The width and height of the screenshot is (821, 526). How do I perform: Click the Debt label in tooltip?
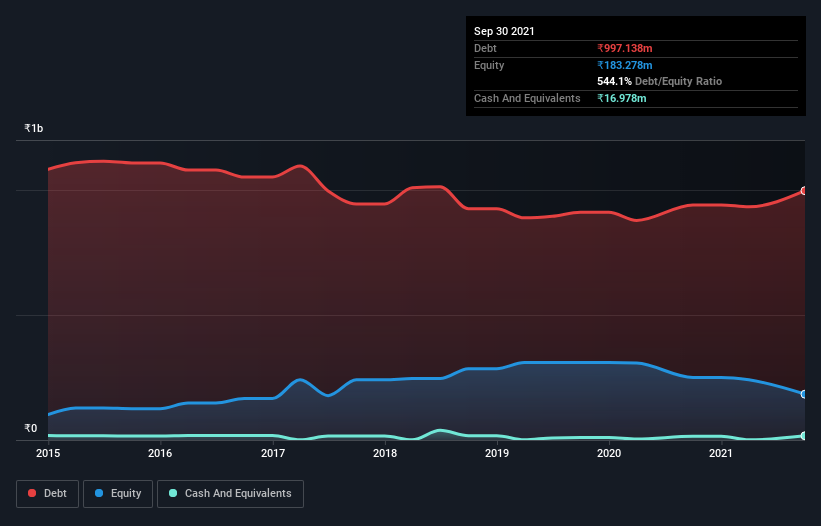tap(485, 48)
